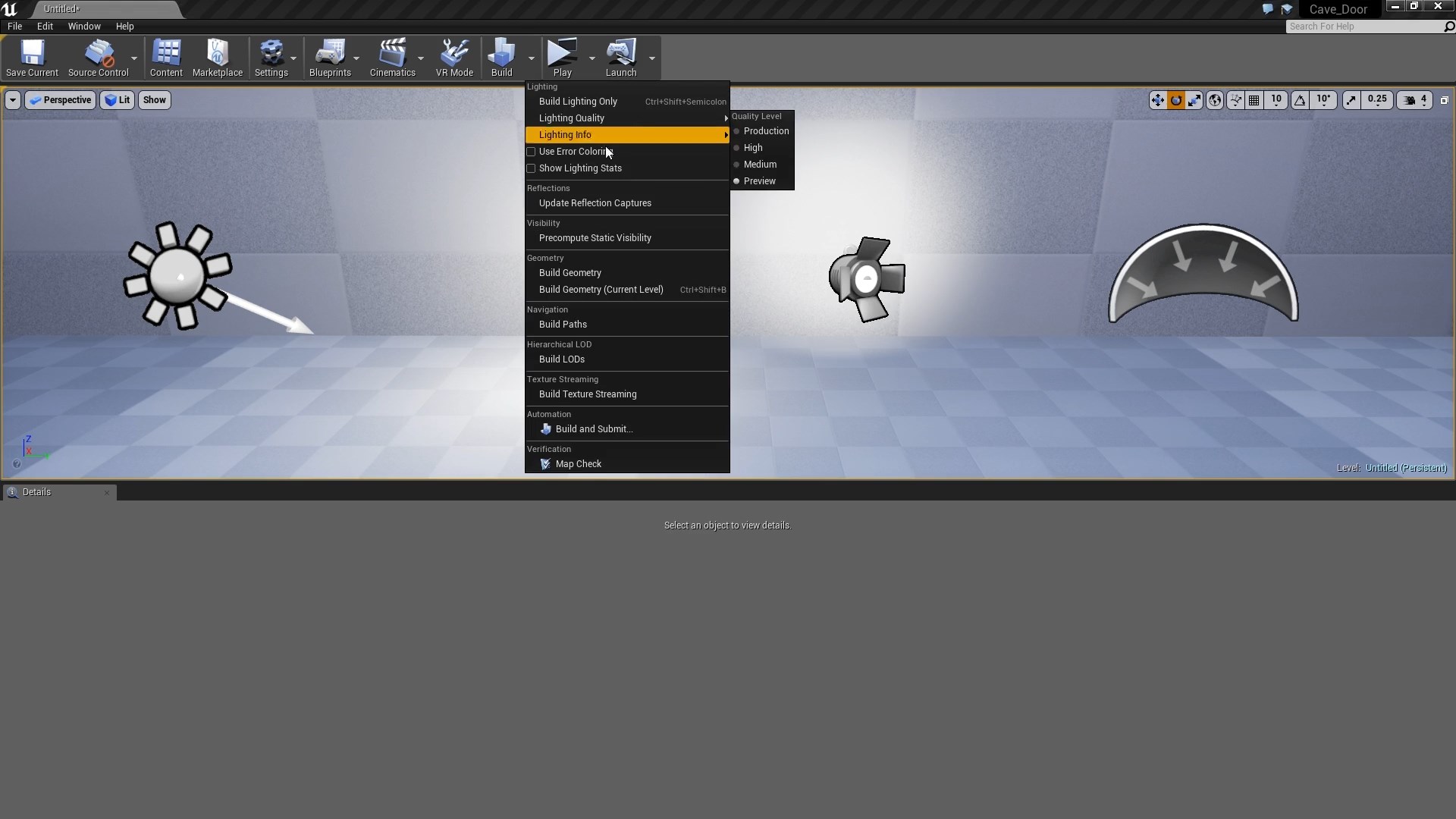Open grid snap size 10 dropdown
The width and height of the screenshot is (1456, 819).
1276,100
